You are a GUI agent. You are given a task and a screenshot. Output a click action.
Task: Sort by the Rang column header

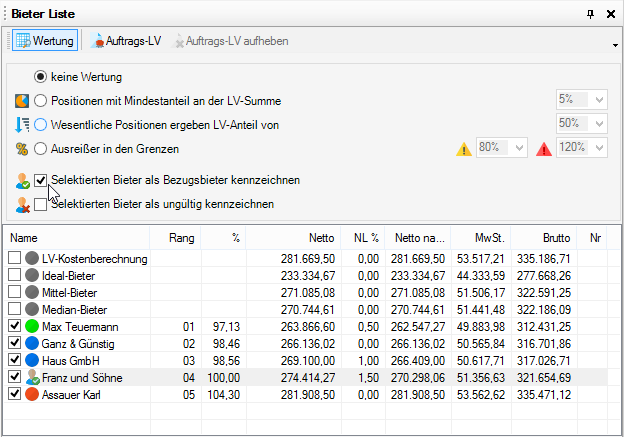click(x=176, y=238)
